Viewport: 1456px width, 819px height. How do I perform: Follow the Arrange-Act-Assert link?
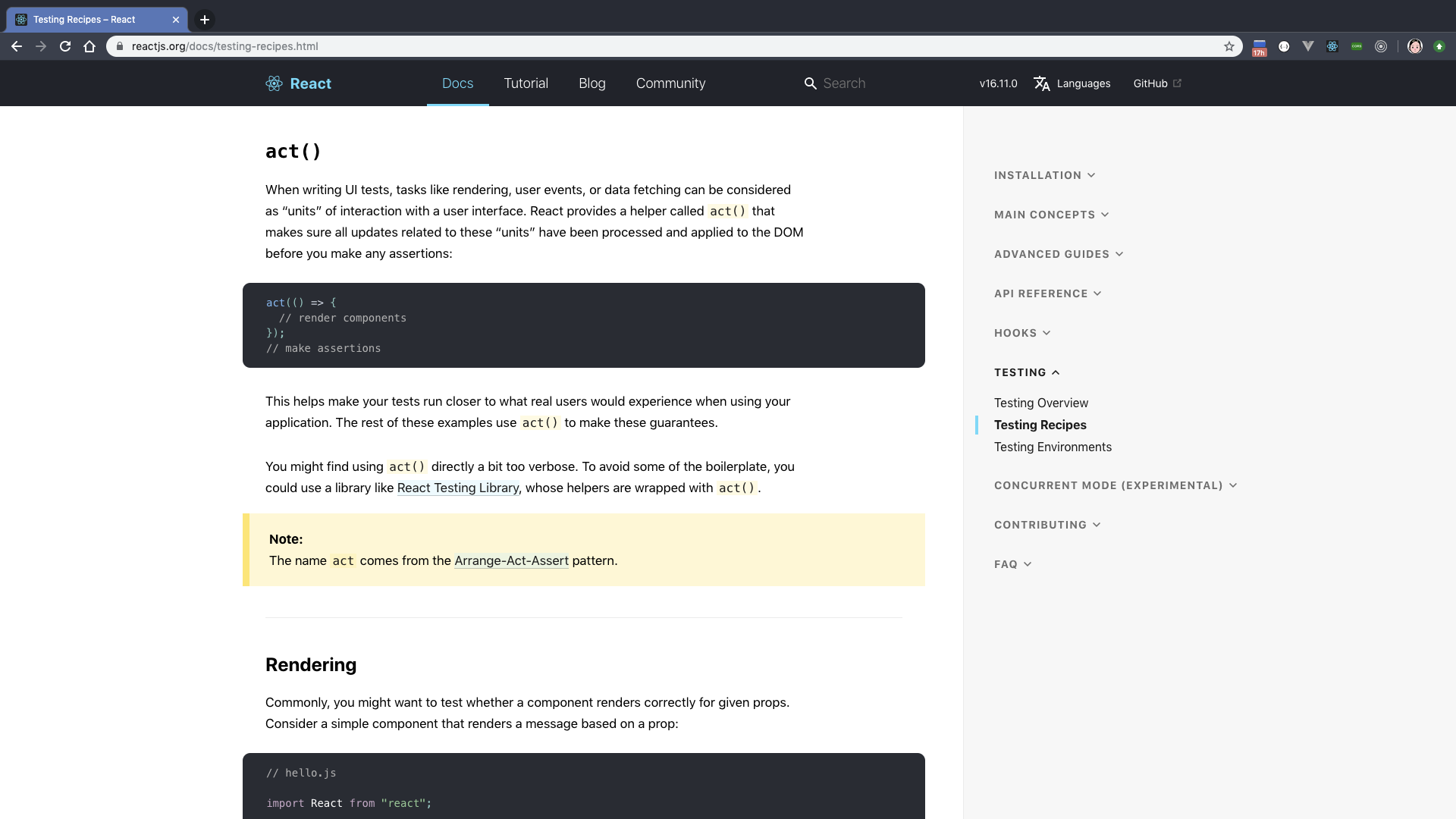[x=511, y=560]
